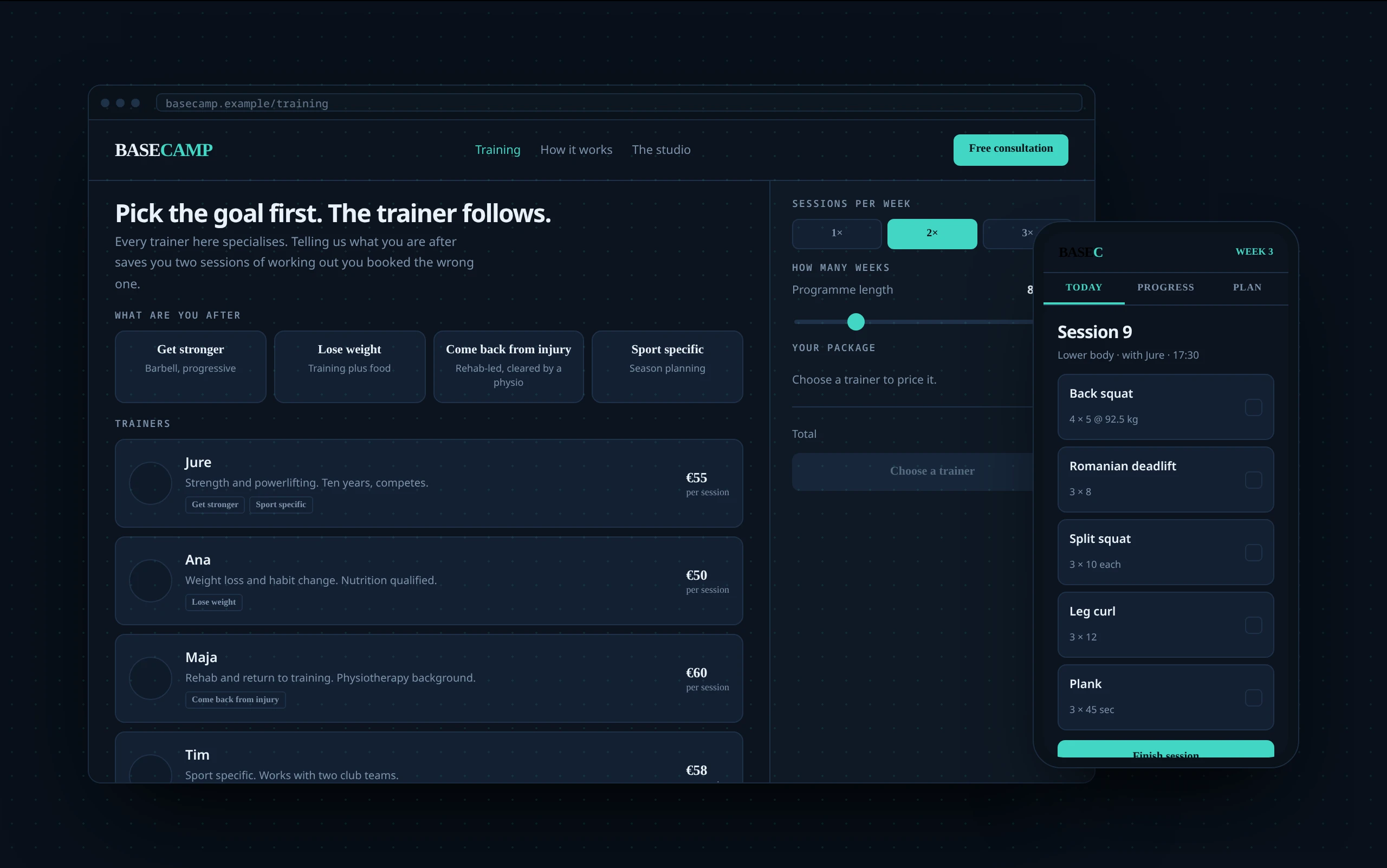Click the Get stronger tag on Jure
The height and width of the screenshot is (868, 1387).
click(x=215, y=504)
